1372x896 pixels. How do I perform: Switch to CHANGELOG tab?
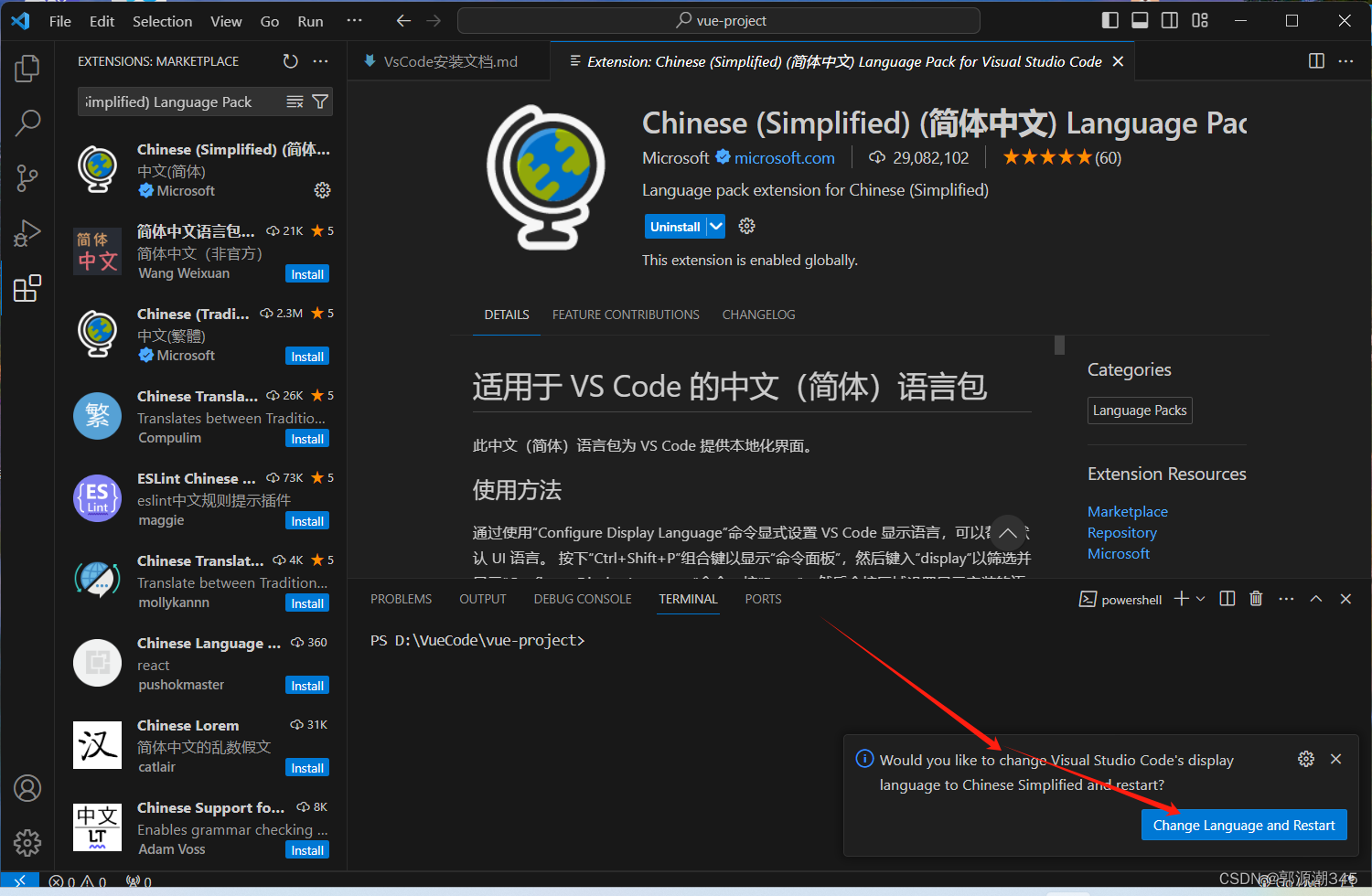click(758, 315)
